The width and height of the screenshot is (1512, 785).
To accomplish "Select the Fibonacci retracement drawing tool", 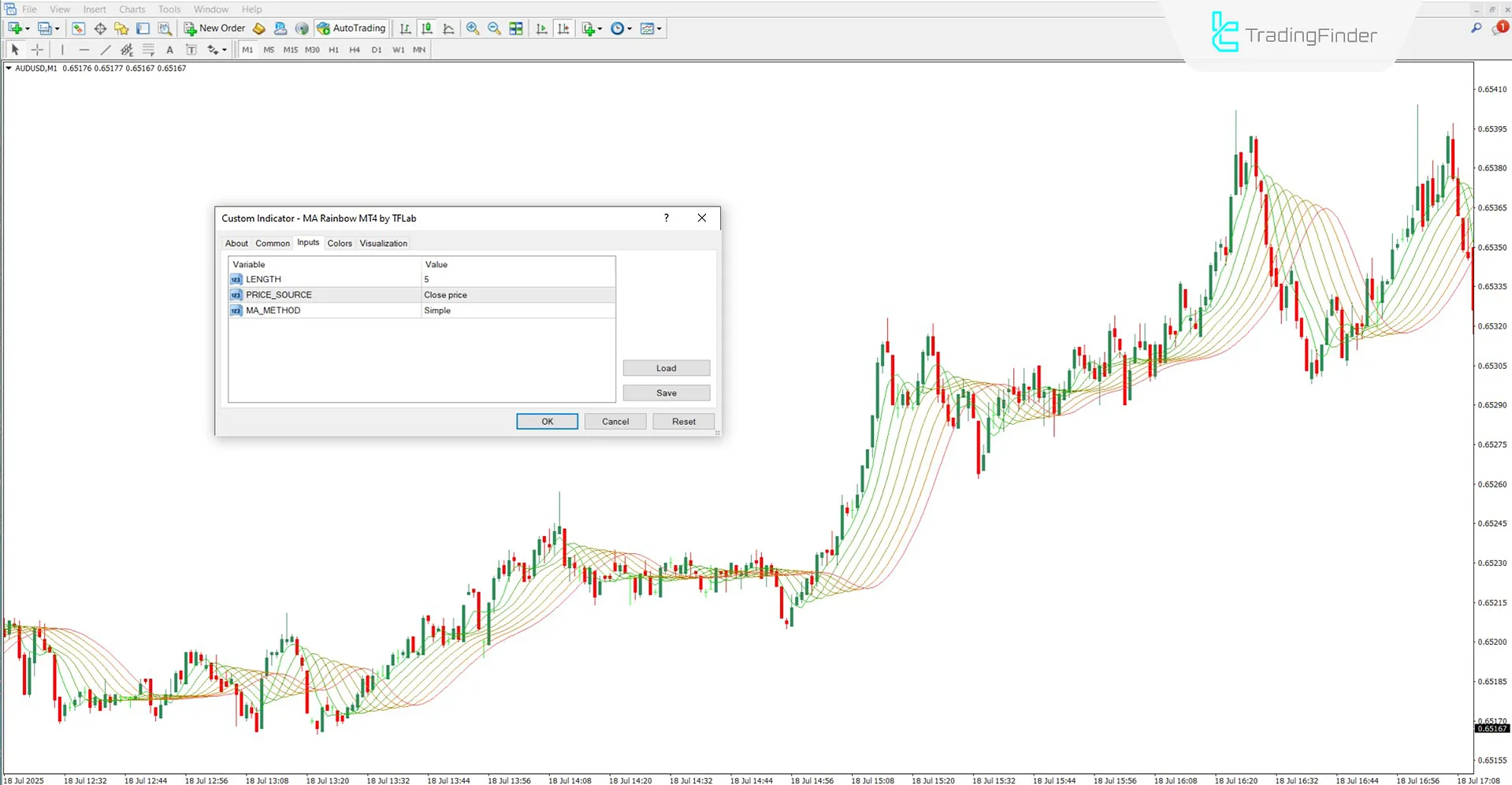I will pos(148,49).
